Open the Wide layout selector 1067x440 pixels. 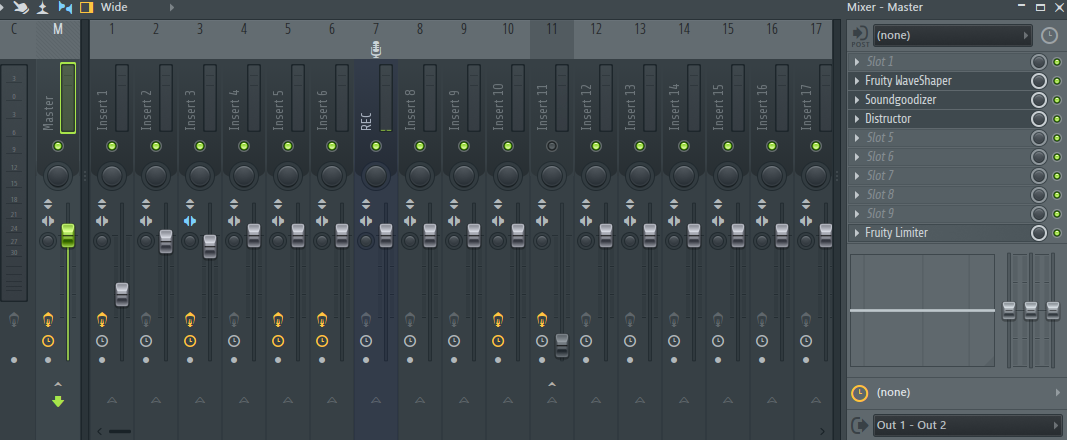pos(114,7)
